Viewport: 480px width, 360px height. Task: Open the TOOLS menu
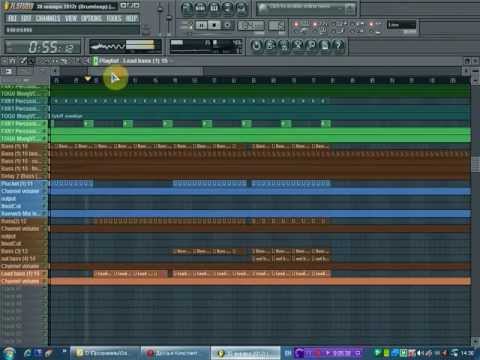click(x=114, y=18)
